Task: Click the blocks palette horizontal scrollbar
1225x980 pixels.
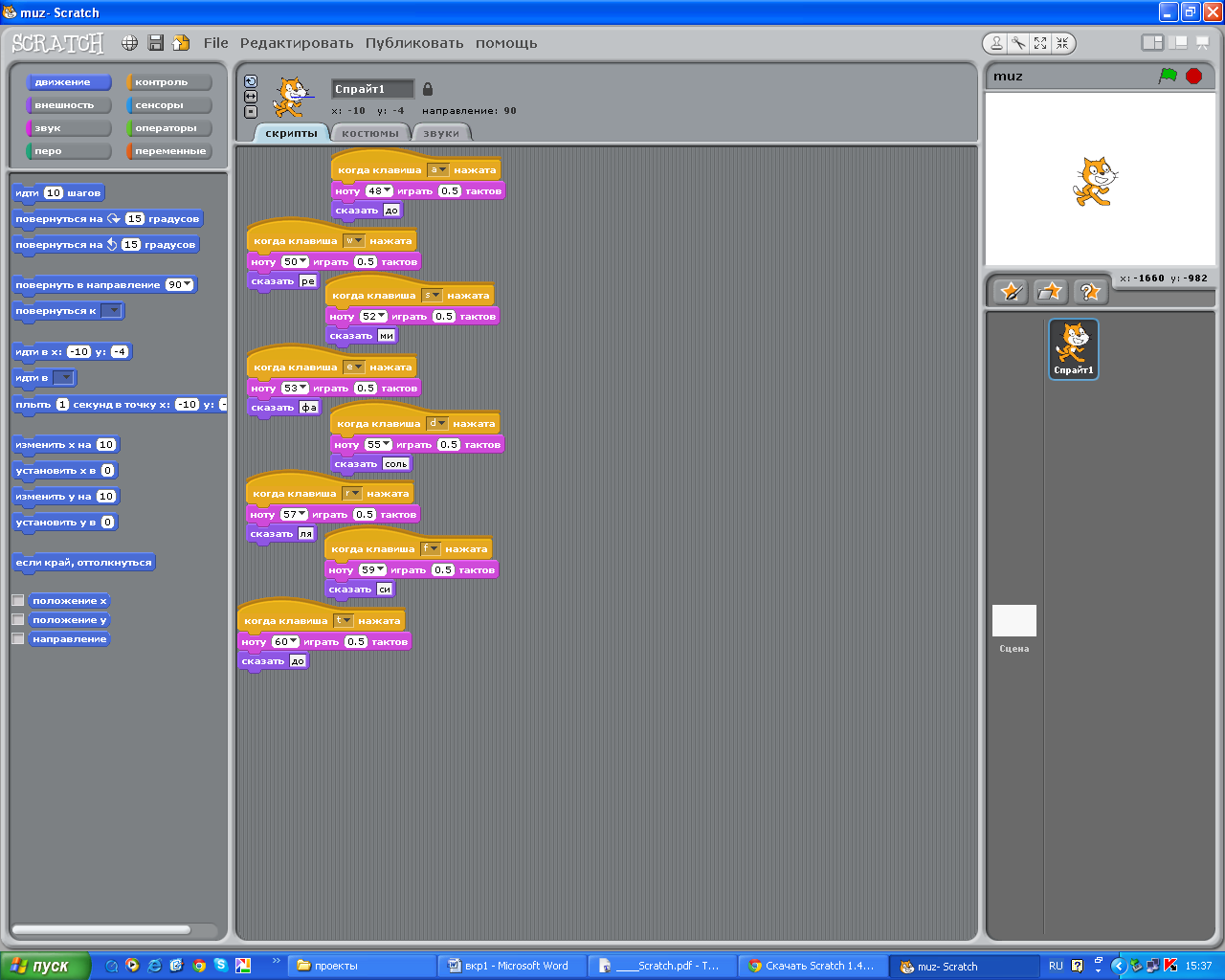Action: click(100, 929)
